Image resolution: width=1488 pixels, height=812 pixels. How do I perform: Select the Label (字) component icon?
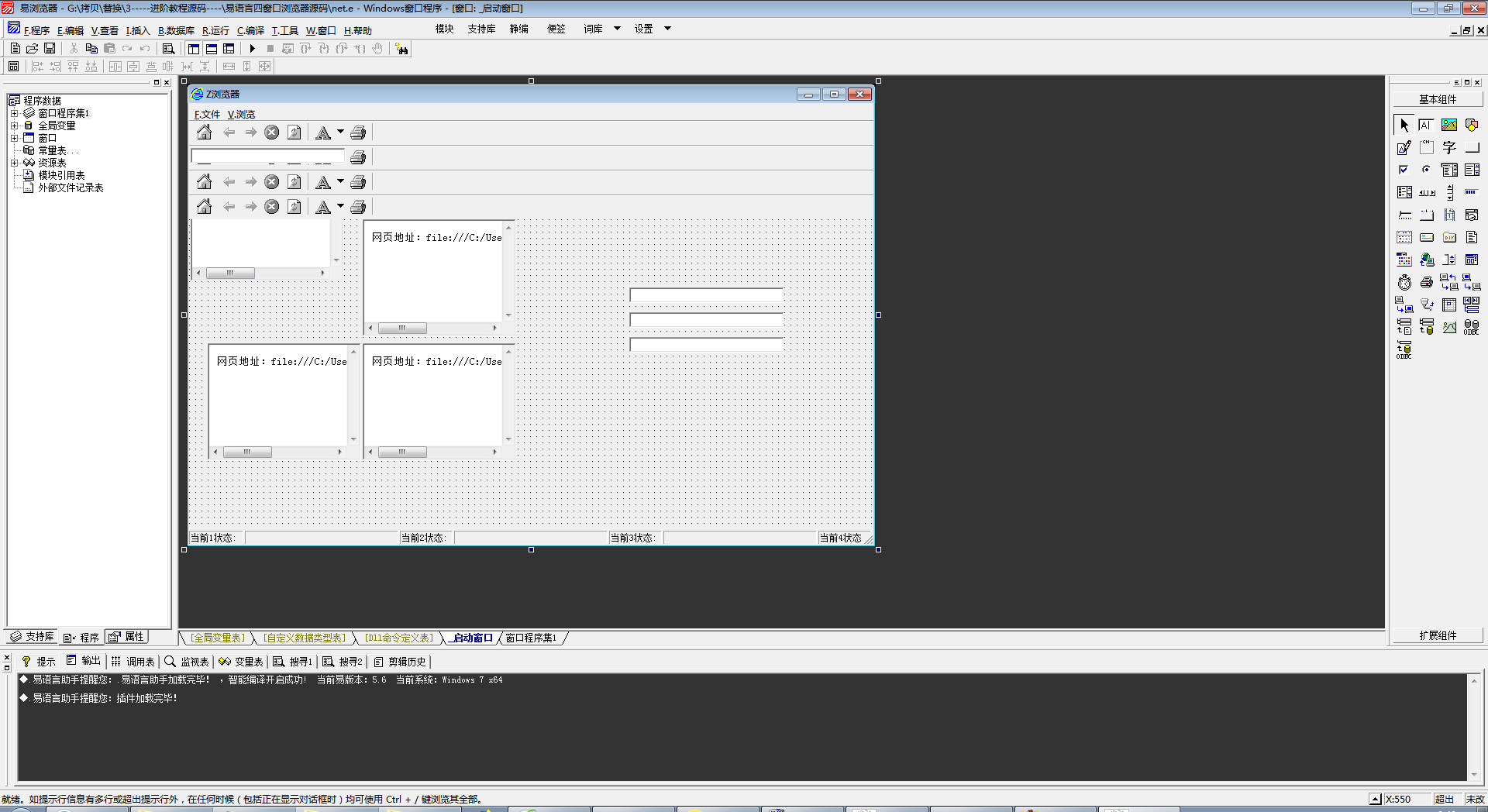[1449, 147]
